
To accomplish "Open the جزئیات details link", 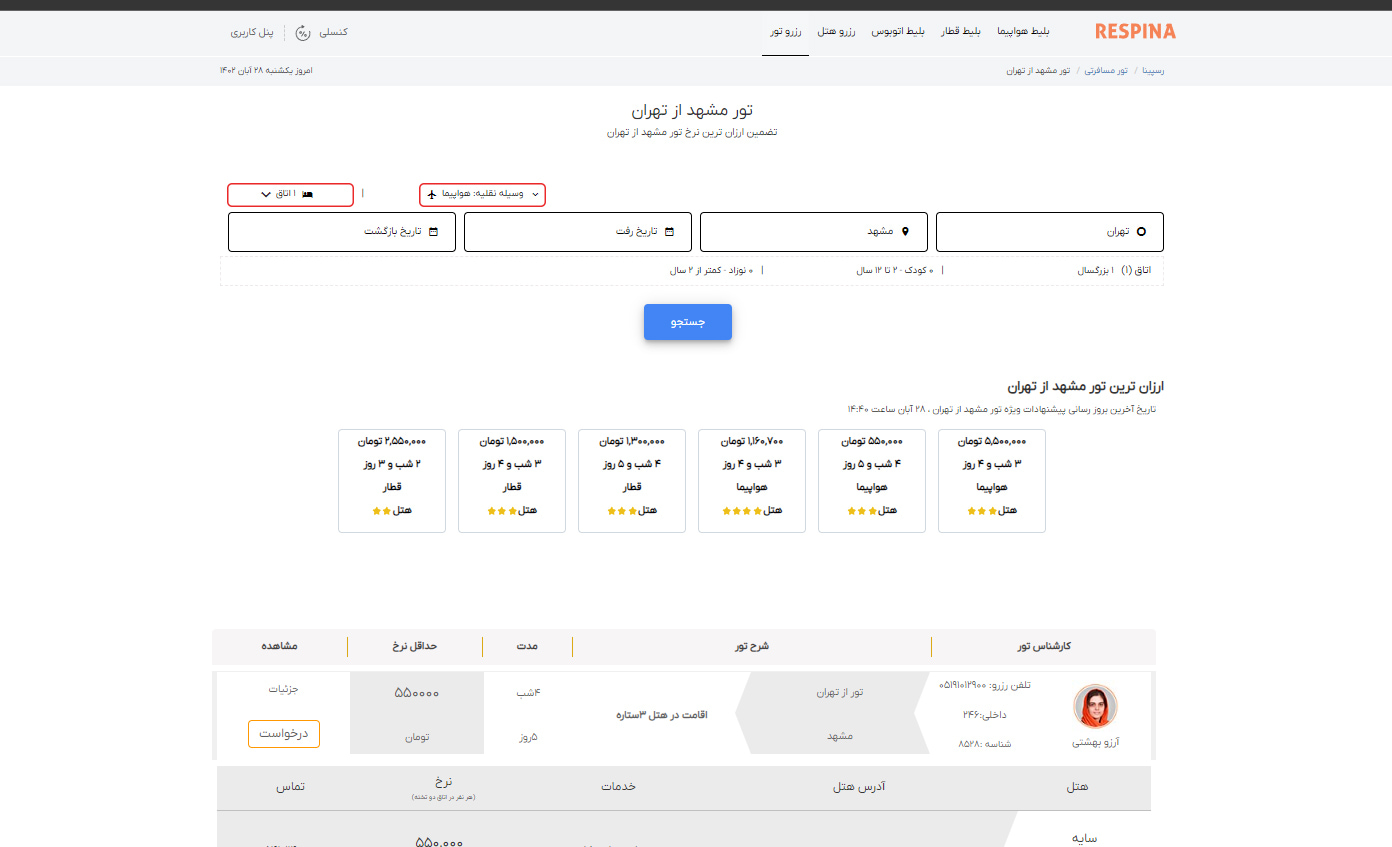I will 283,688.
